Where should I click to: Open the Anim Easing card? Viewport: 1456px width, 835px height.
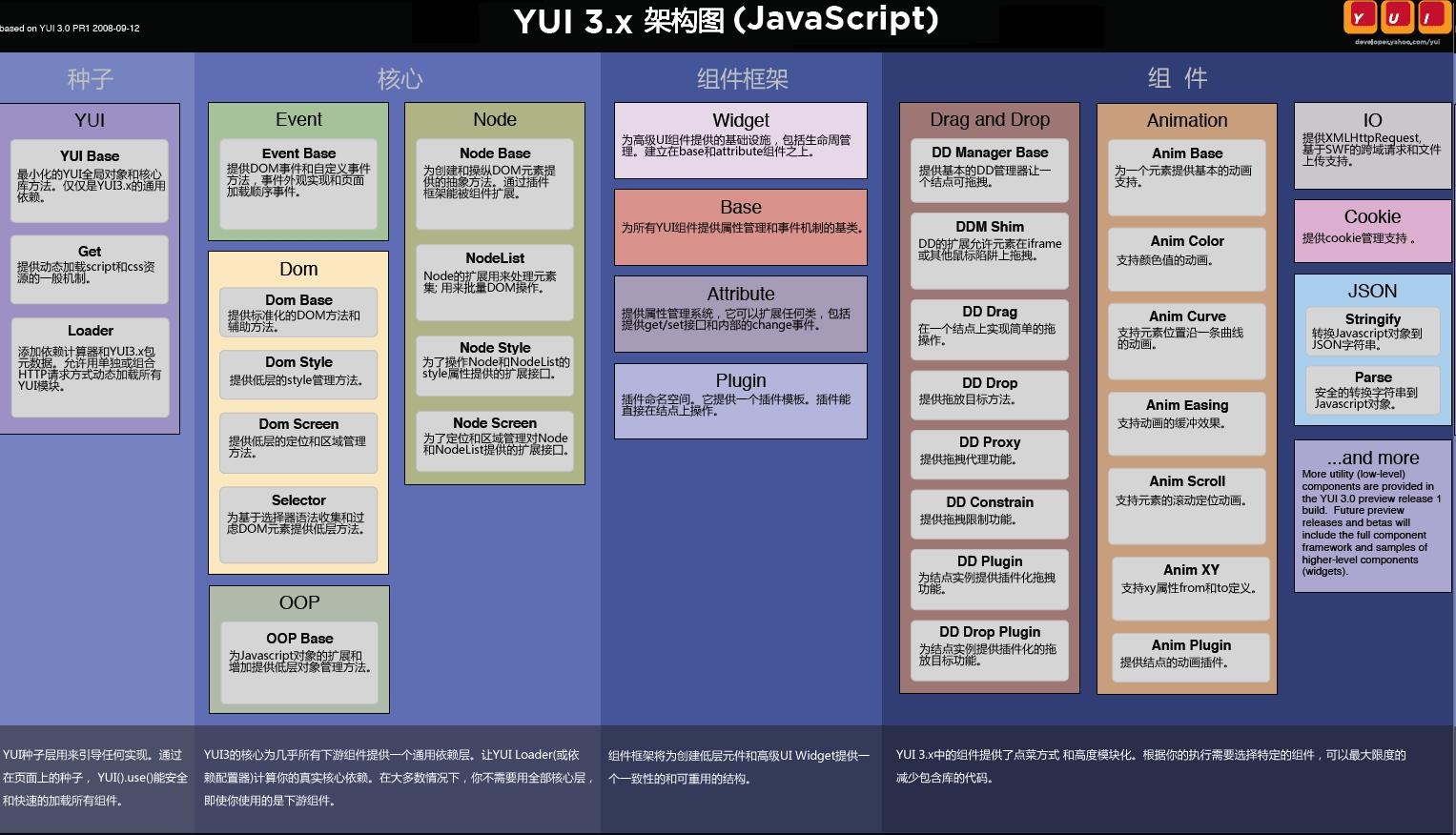(x=1186, y=422)
